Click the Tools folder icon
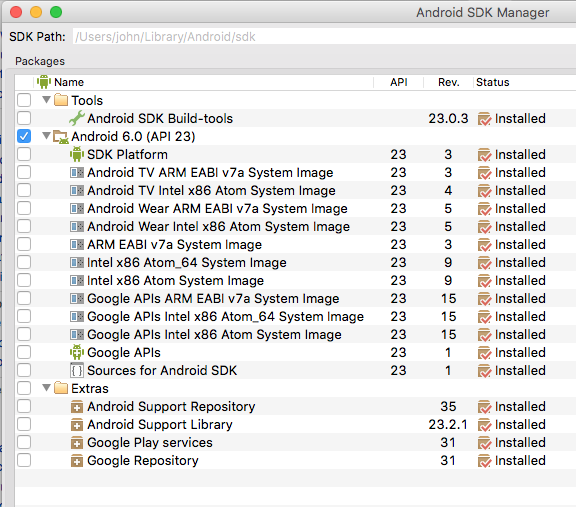The image size is (576, 507). [x=61, y=100]
